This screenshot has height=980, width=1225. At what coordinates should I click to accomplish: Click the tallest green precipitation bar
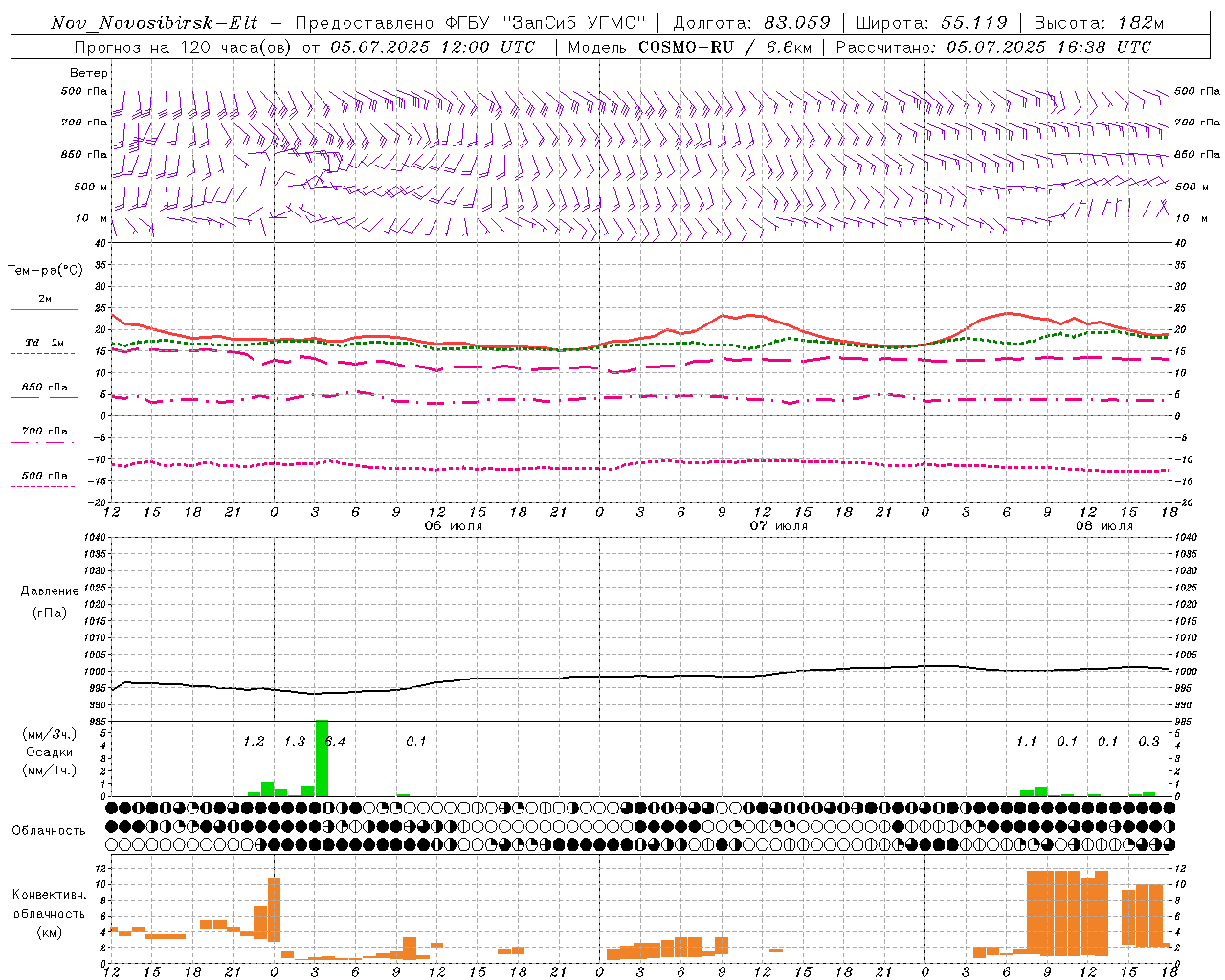(x=322, y=758)
